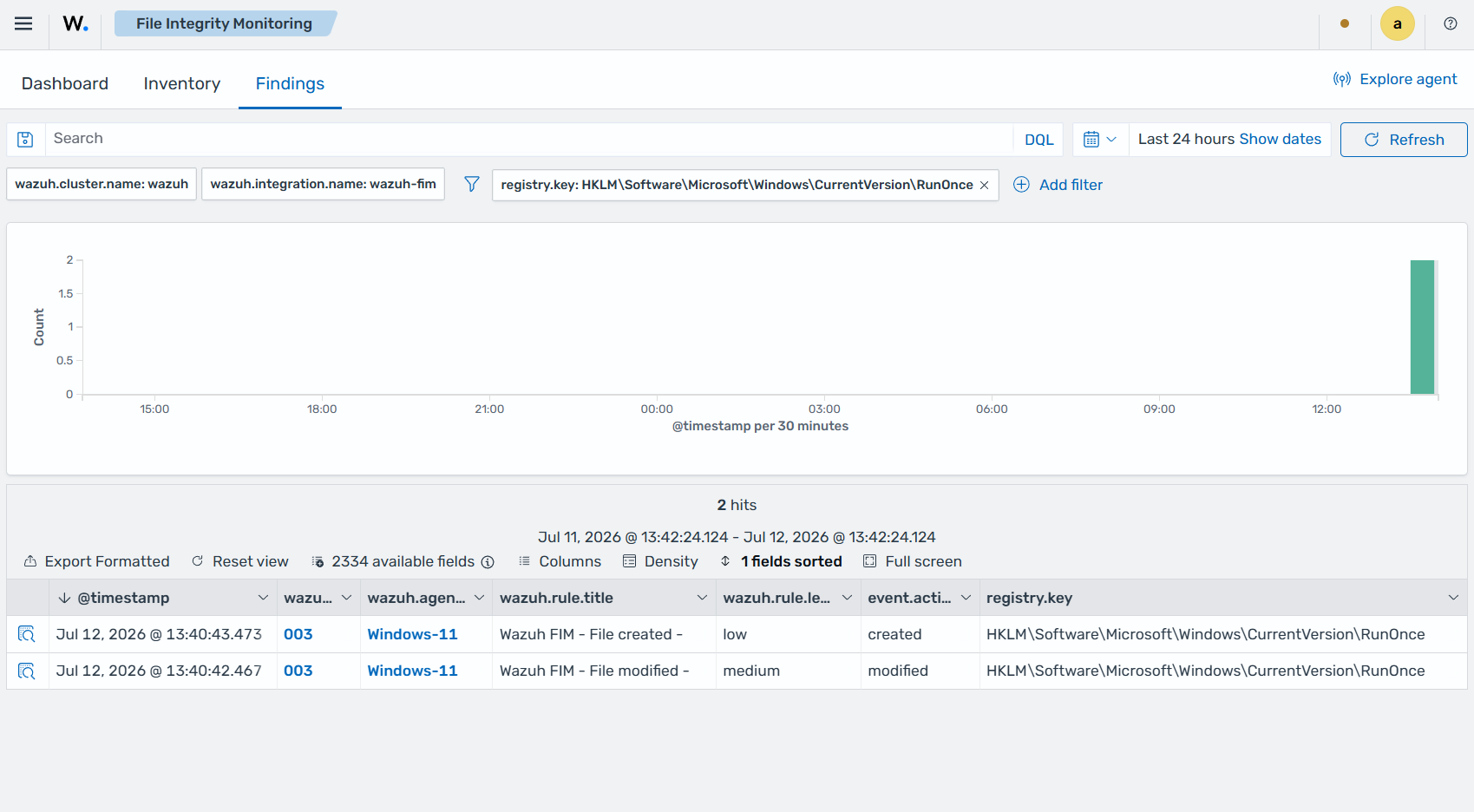Expand the wazuh.agen... column header menu
This screenshot has height=812, width=1474.
[x=479, y=598]
